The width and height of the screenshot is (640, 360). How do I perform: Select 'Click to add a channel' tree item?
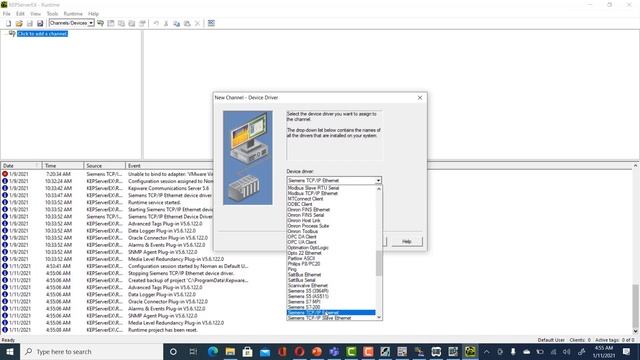pyautogui.click(x=42, y=33)
